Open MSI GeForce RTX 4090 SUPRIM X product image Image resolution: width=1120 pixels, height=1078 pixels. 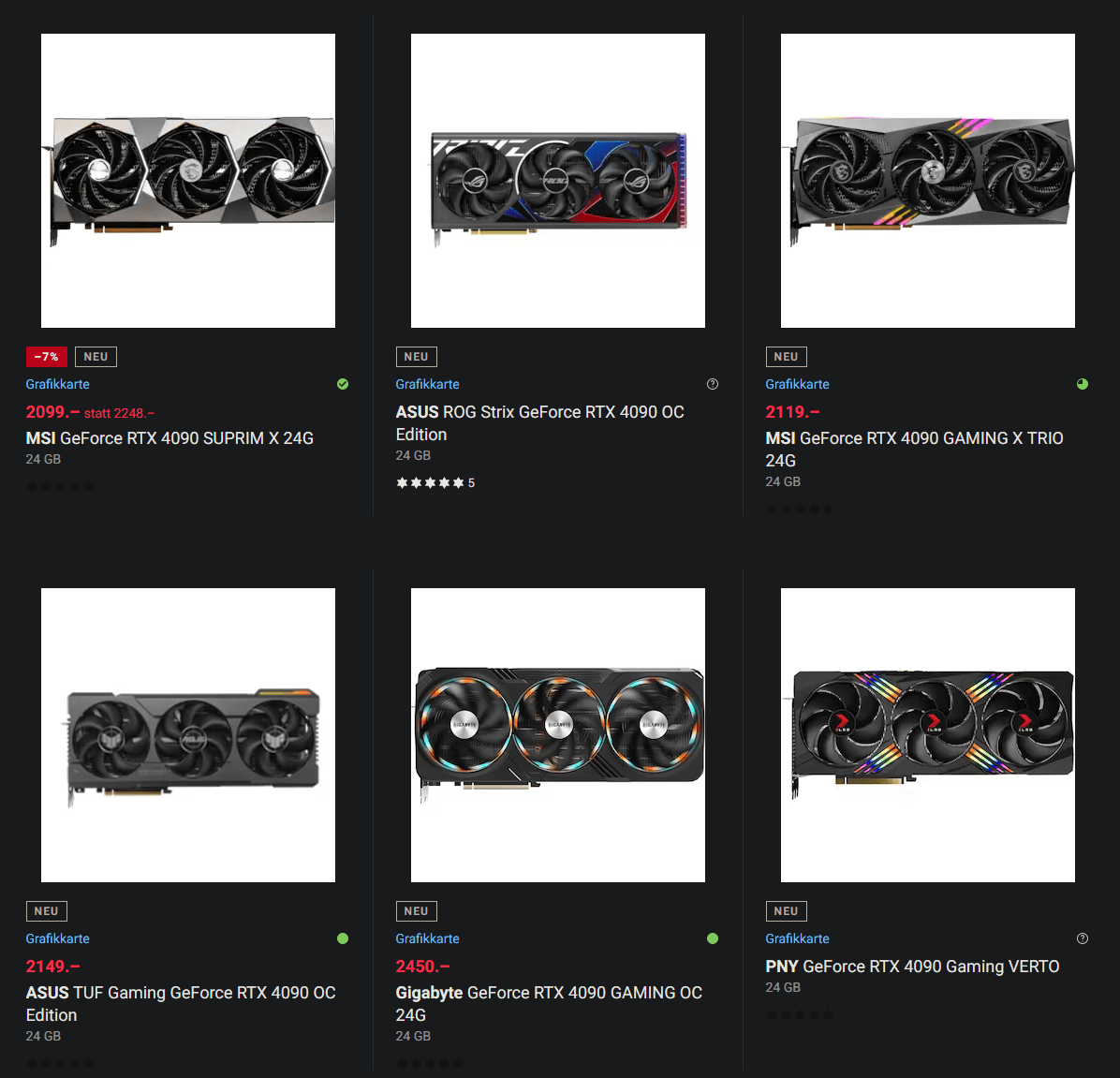tap(188, 181)
